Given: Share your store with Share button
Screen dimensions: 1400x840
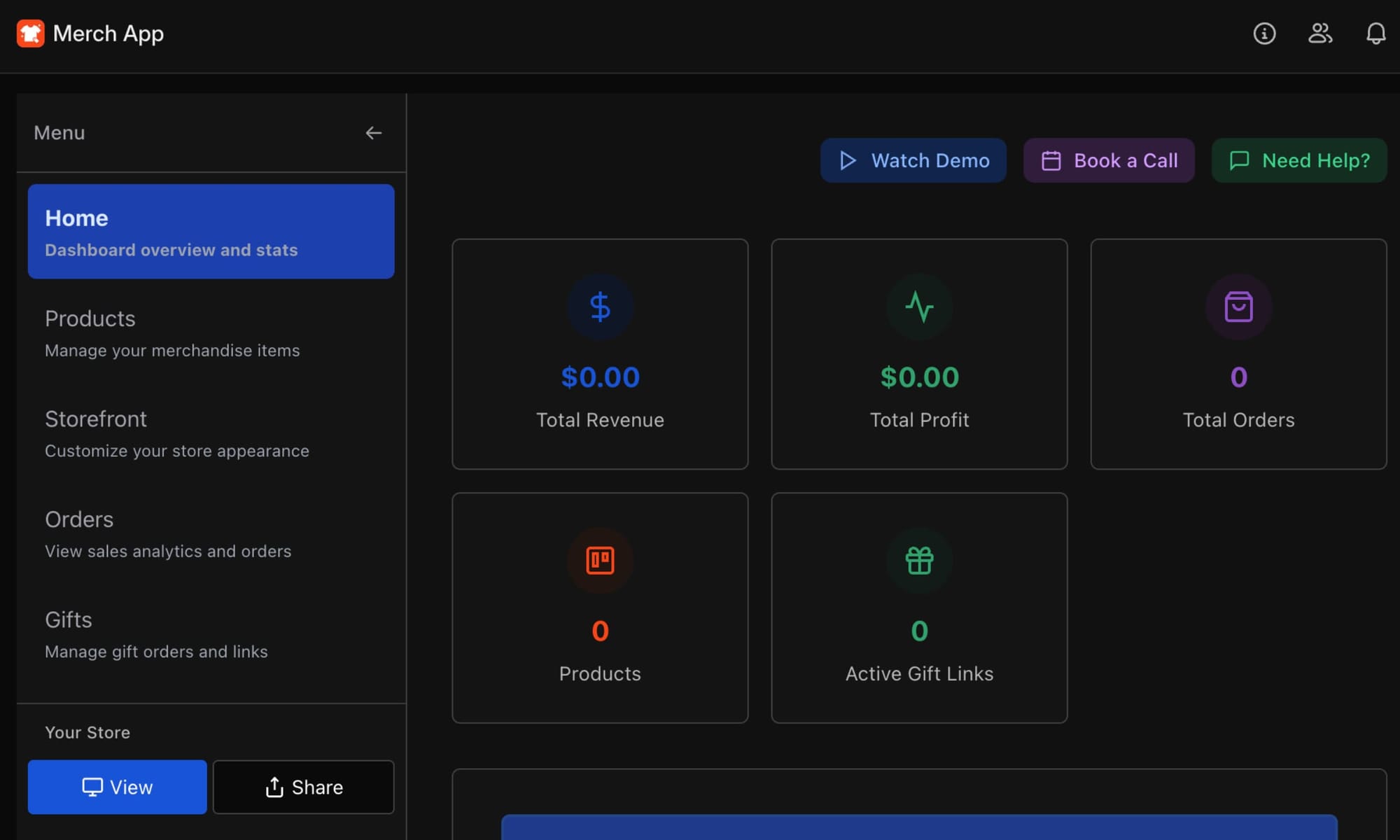Looking at the screenshot, I should pyautogui.click(x=303, y=787).
